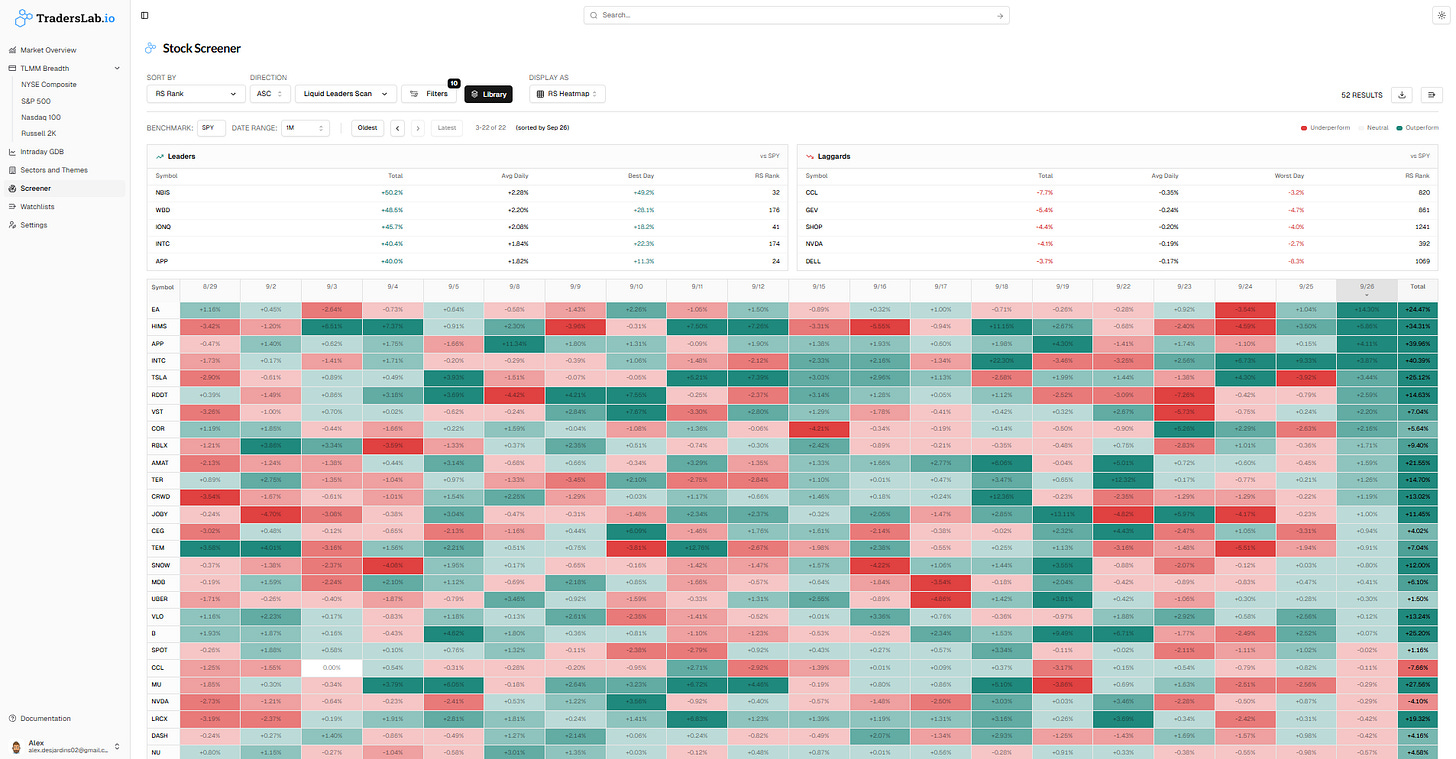Click the Filters sliders icon
This screenshot has width=1456, height=759.
414,94
